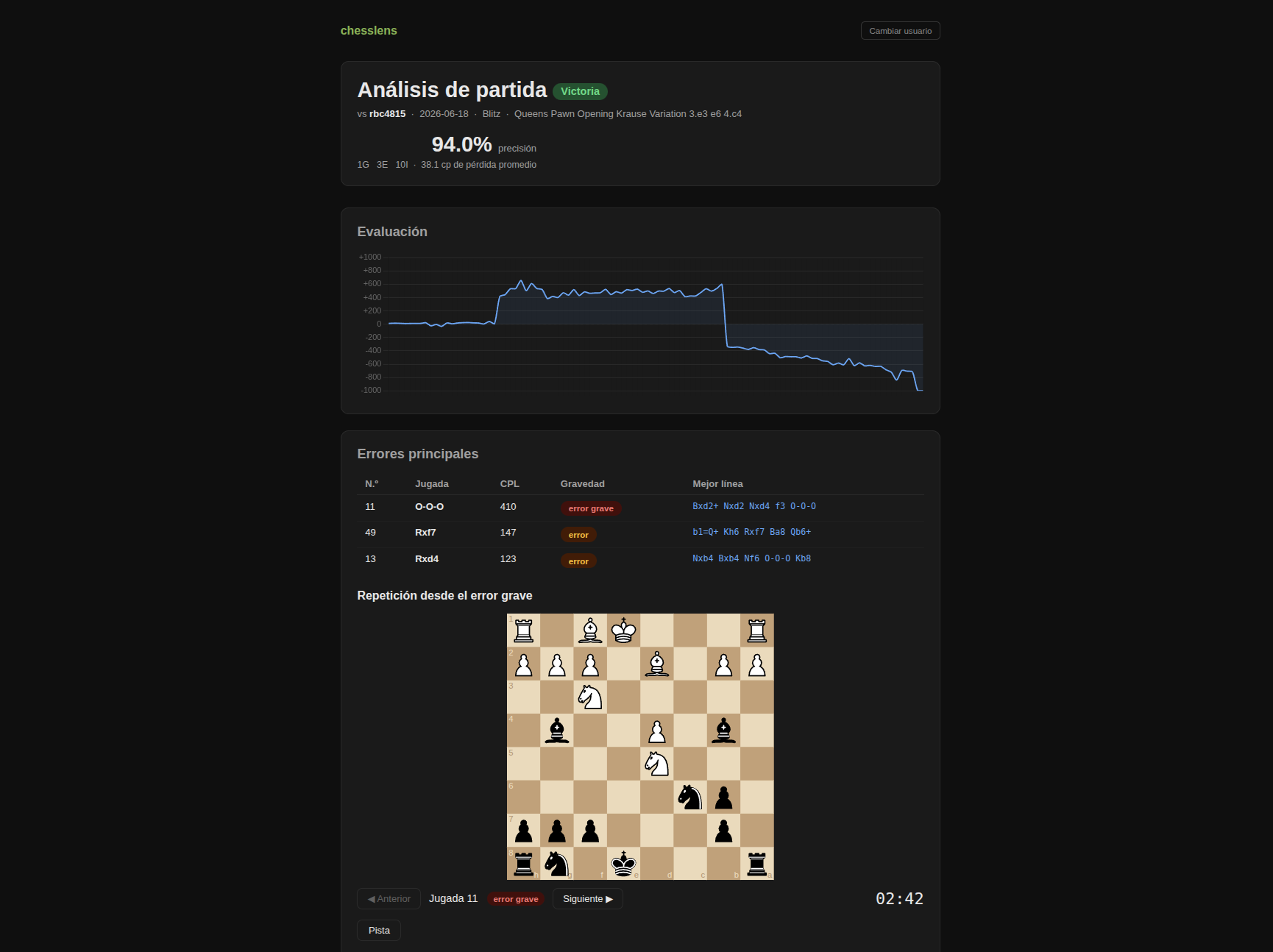Click the white king on e1

623,630
